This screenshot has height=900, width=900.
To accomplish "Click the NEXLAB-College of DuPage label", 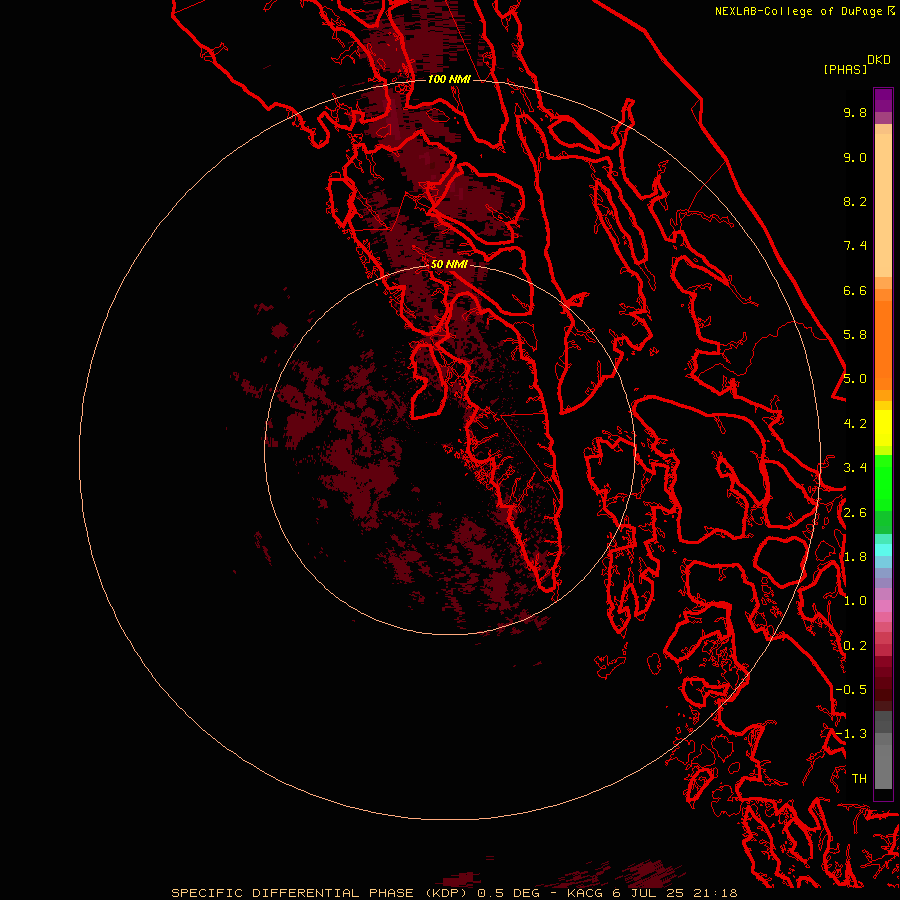I will tap(800, 11).
